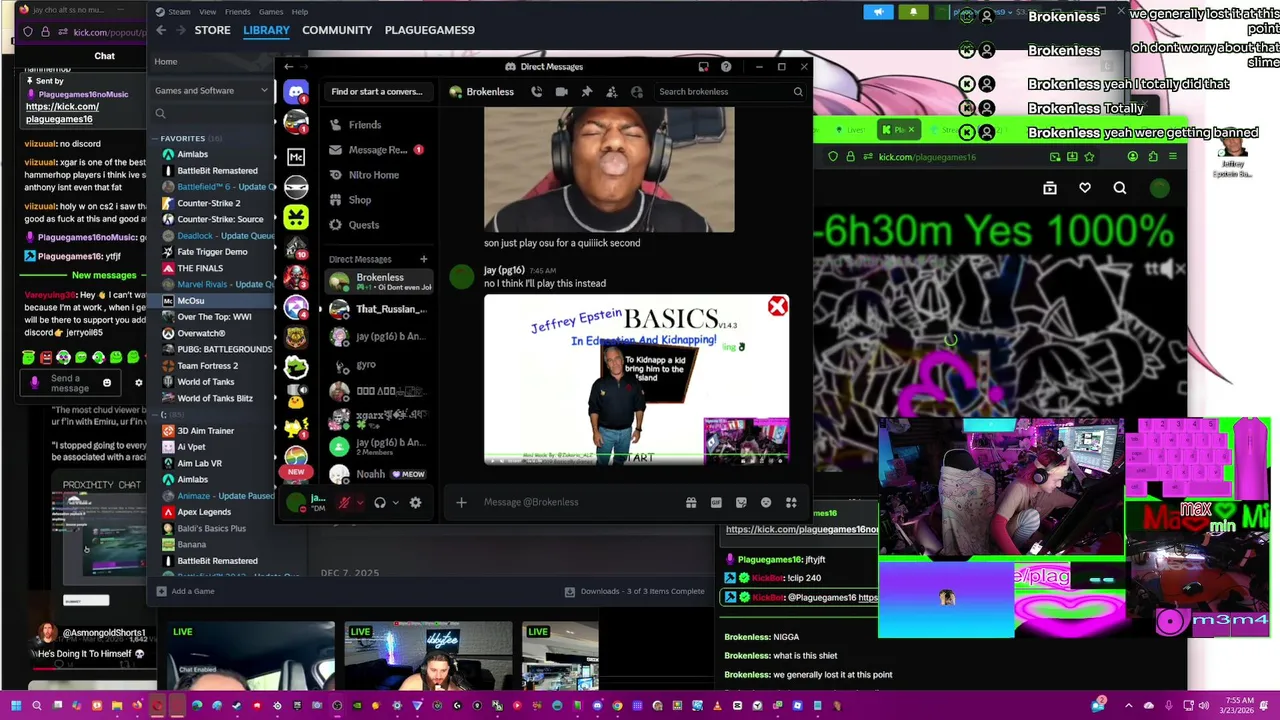Open Discord home direct messages icon
Viewport: 1280px width, 720px height.
click(296, 92)
